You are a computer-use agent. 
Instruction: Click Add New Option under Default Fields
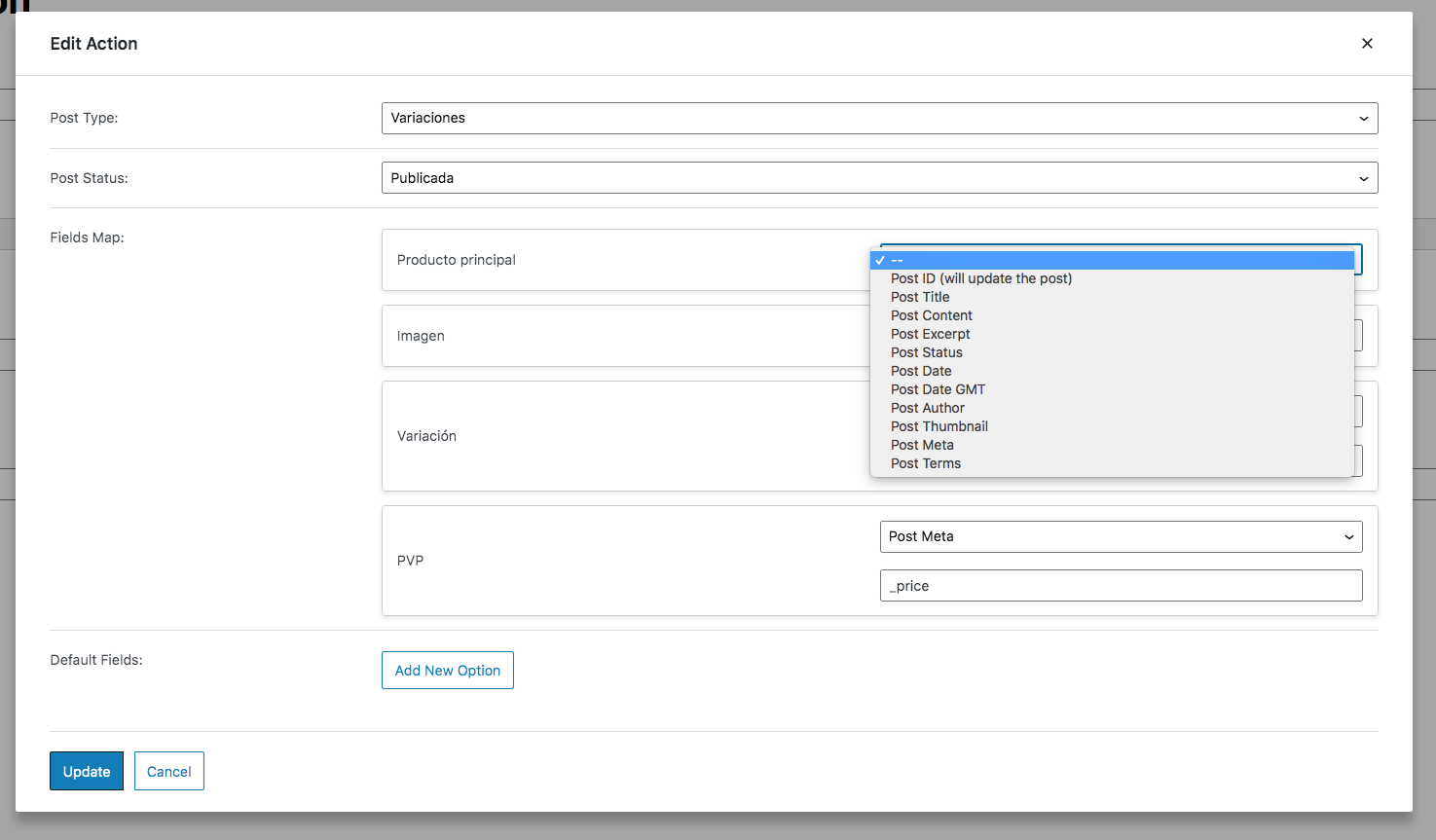tap(447, 670)
